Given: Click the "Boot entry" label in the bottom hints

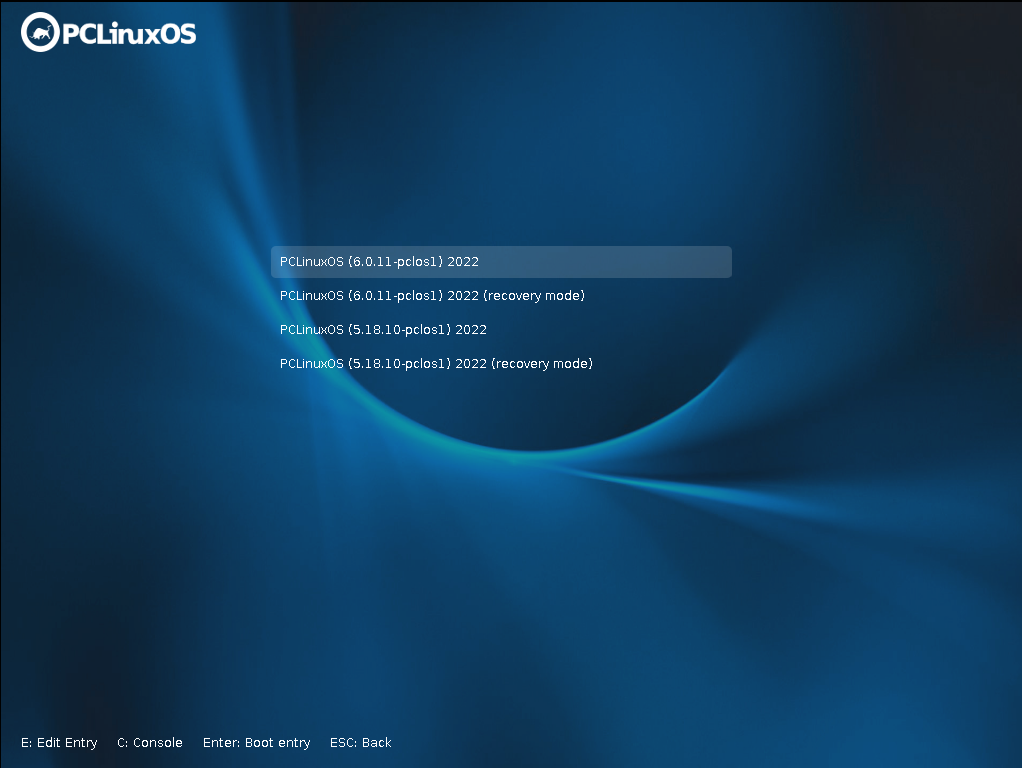Looking at the screenshot, I should click(278, 743).
